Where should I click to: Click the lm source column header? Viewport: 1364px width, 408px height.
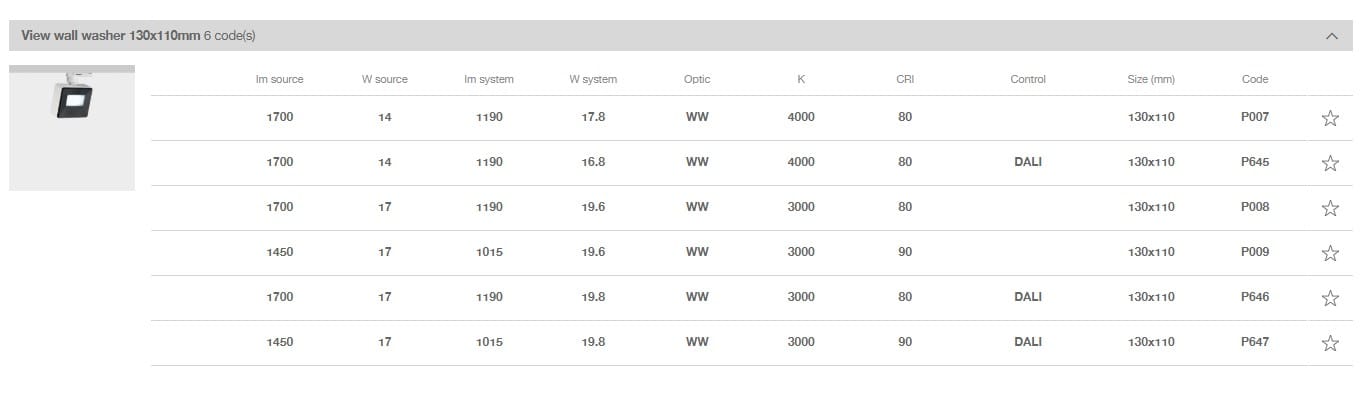280,79
